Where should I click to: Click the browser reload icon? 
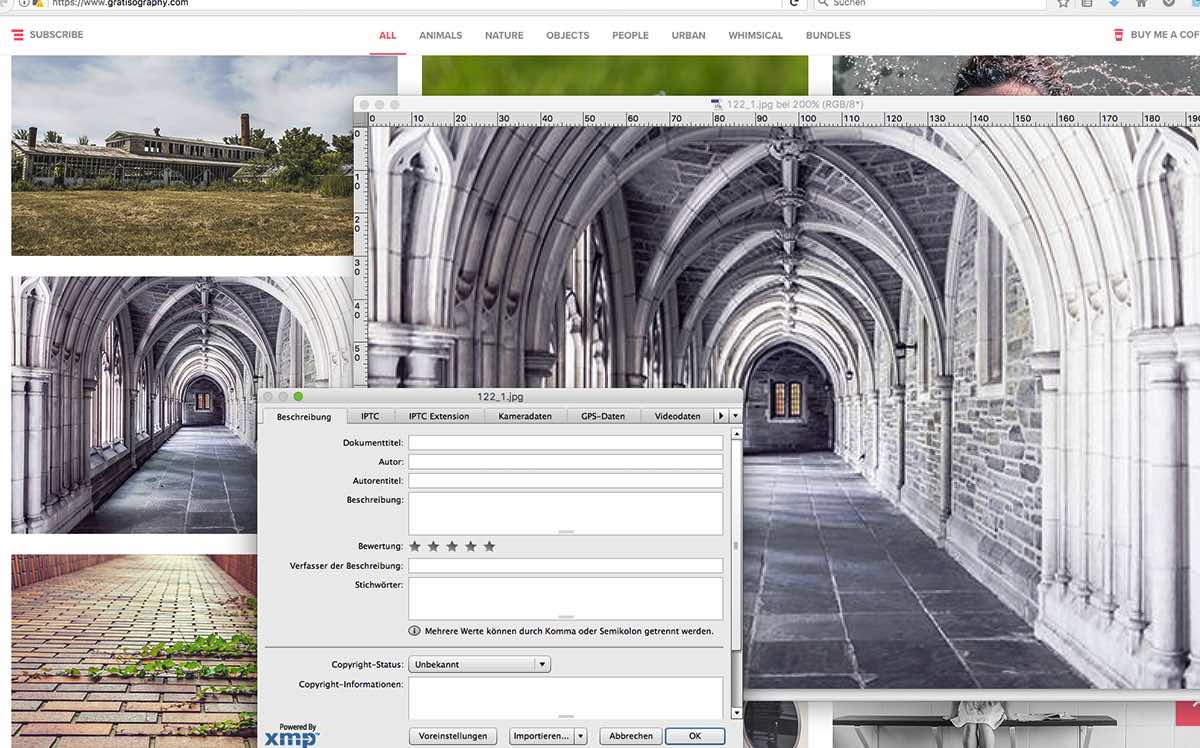[794, 3]
